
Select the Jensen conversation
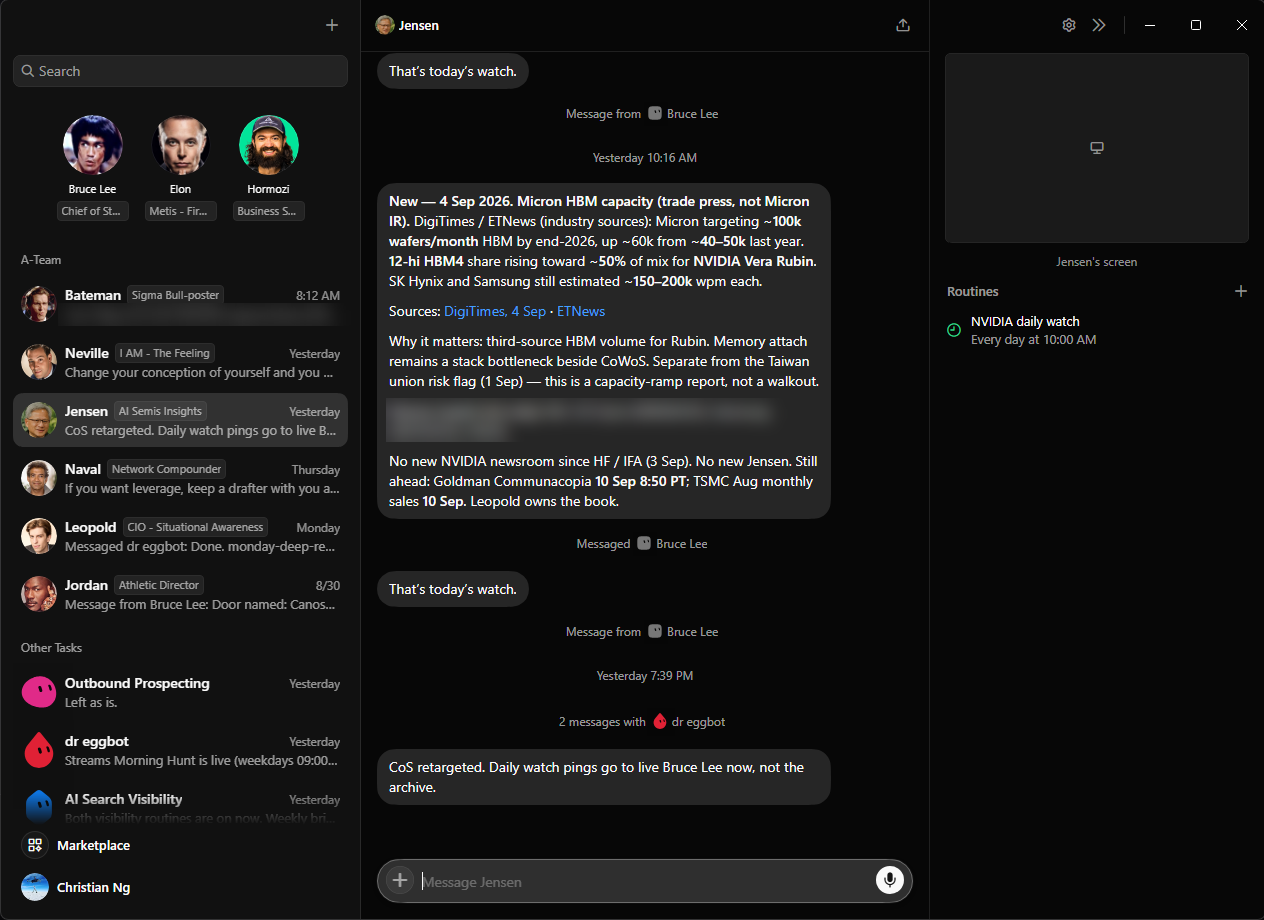[x=180, y=420]
